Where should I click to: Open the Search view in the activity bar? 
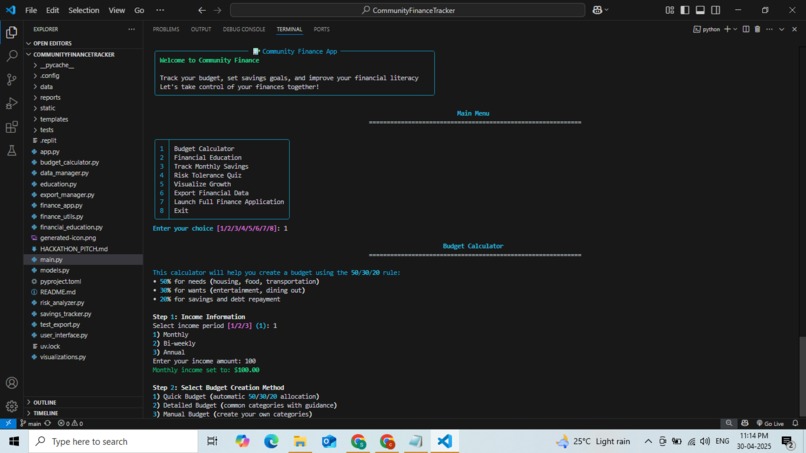[11, 56]
